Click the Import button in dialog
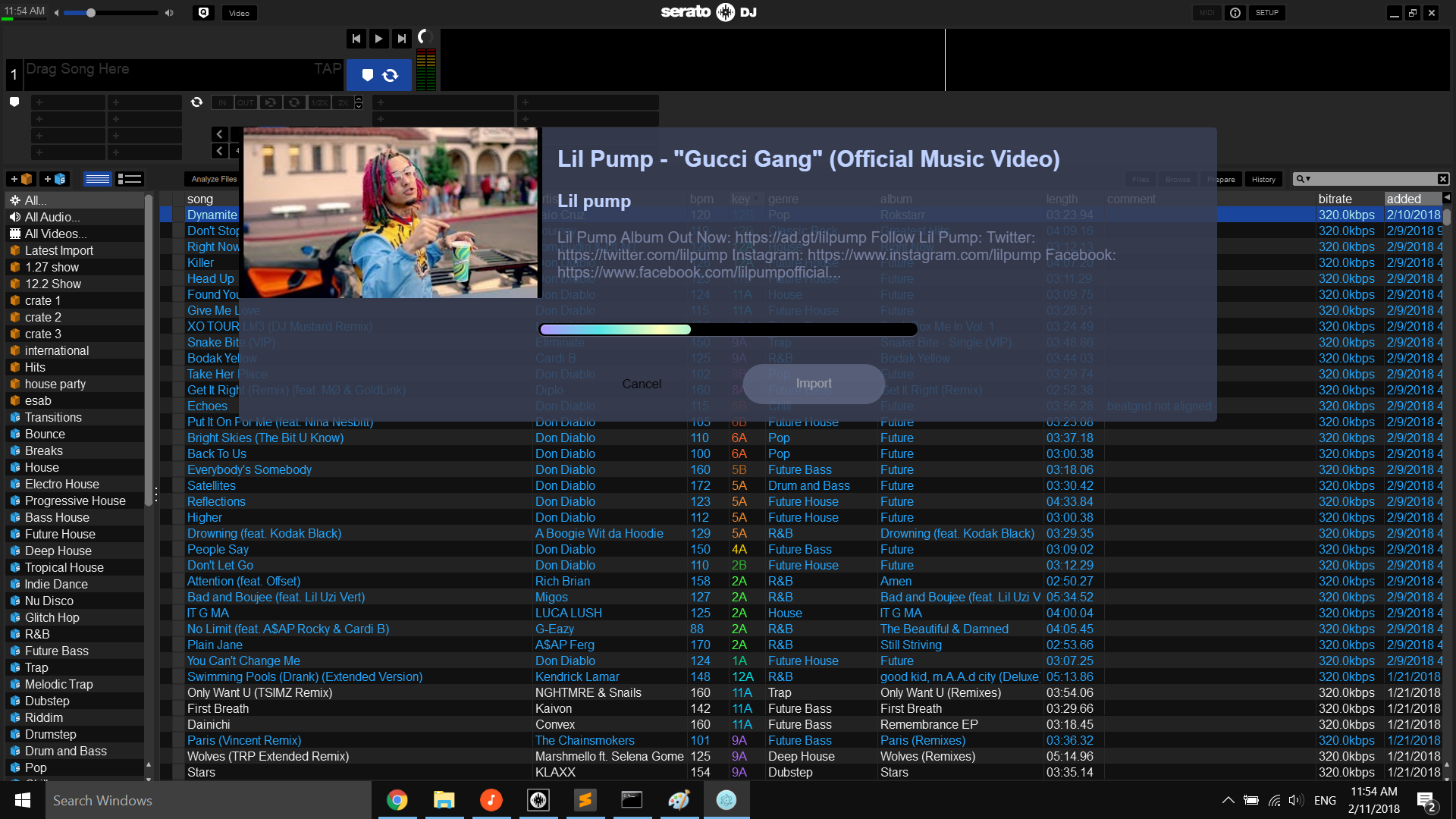The image size is (1456, 819). click(x=813, y=384)
